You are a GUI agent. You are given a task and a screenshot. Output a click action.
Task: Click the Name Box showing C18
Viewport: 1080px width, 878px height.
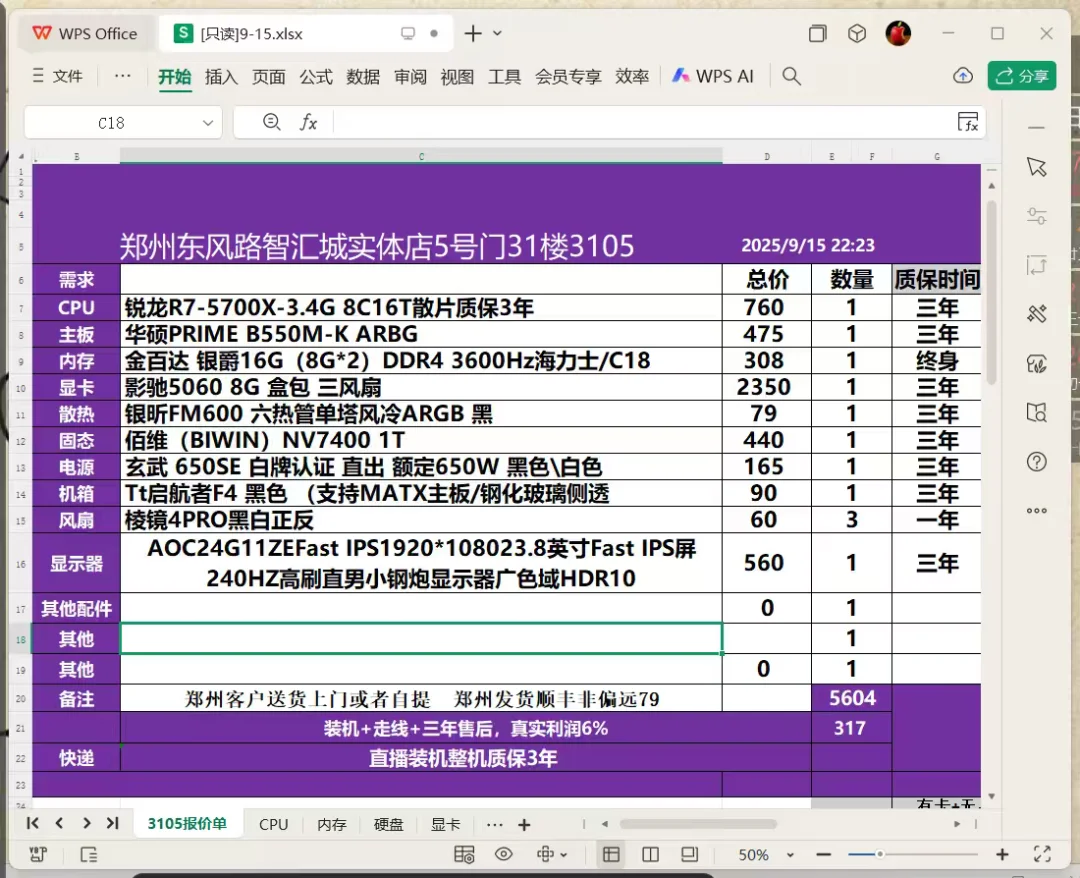[x=112, y=123]
